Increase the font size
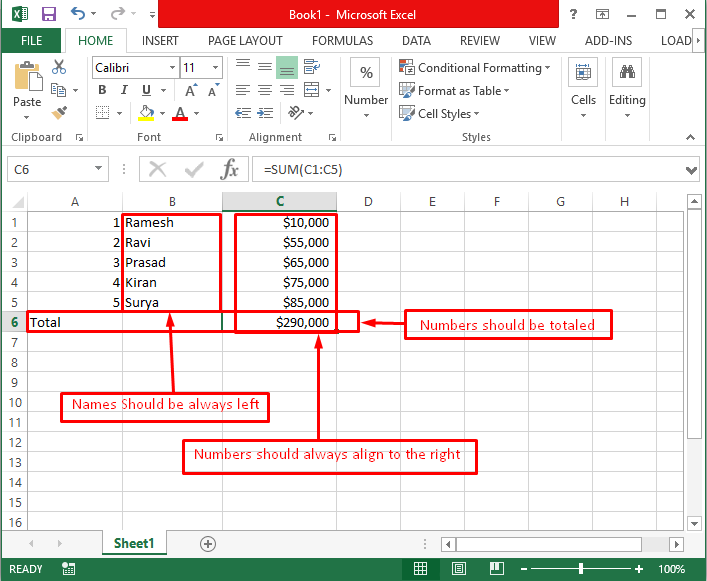Image resolution: width=707 pixels, height=581 pixels. coord(191,90)
